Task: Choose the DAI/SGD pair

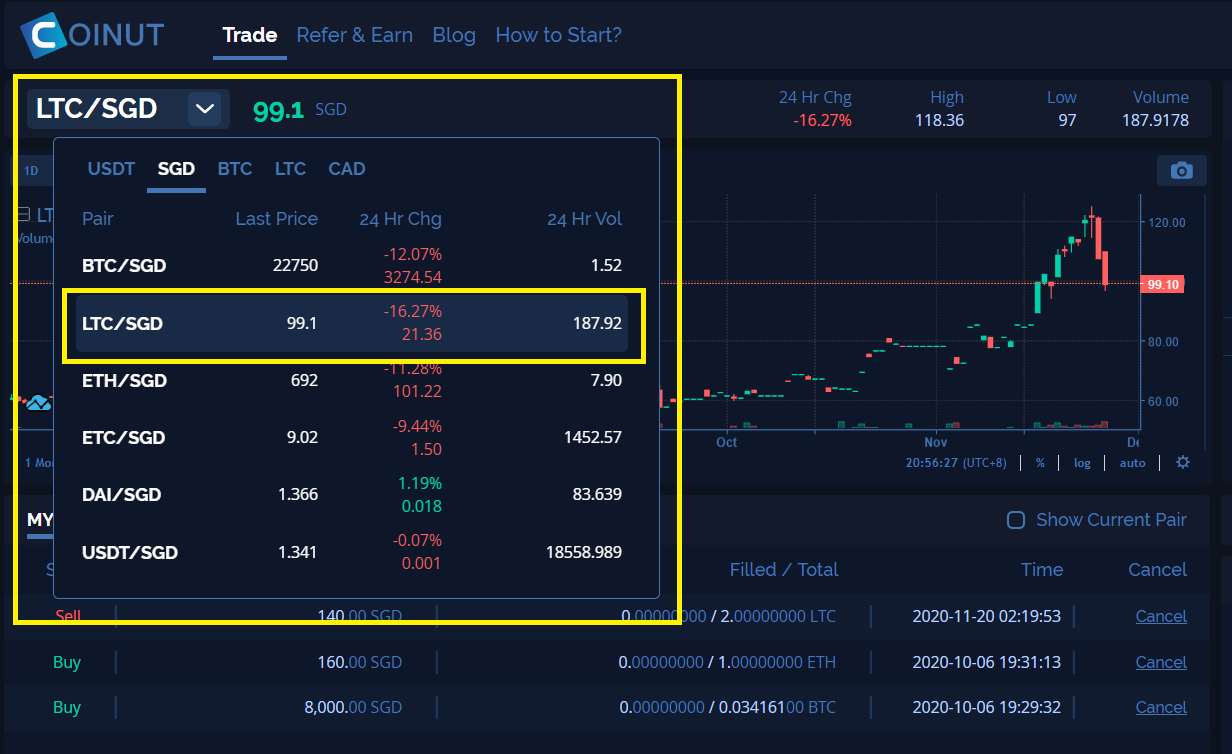Action: pyautogui.click(x=121, y=495)
